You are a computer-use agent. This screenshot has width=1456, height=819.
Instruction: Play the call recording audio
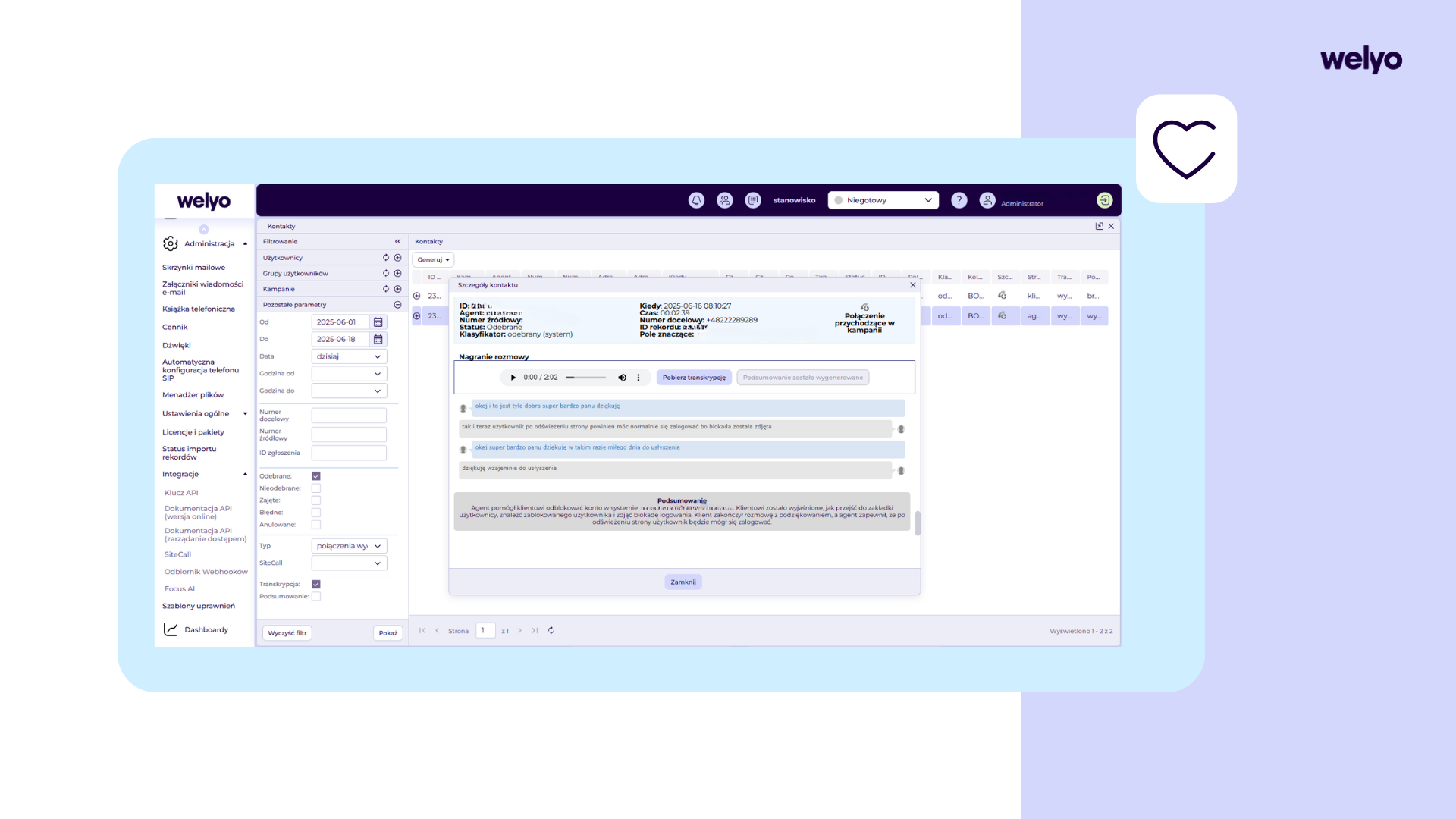click(x=513, y=378)
